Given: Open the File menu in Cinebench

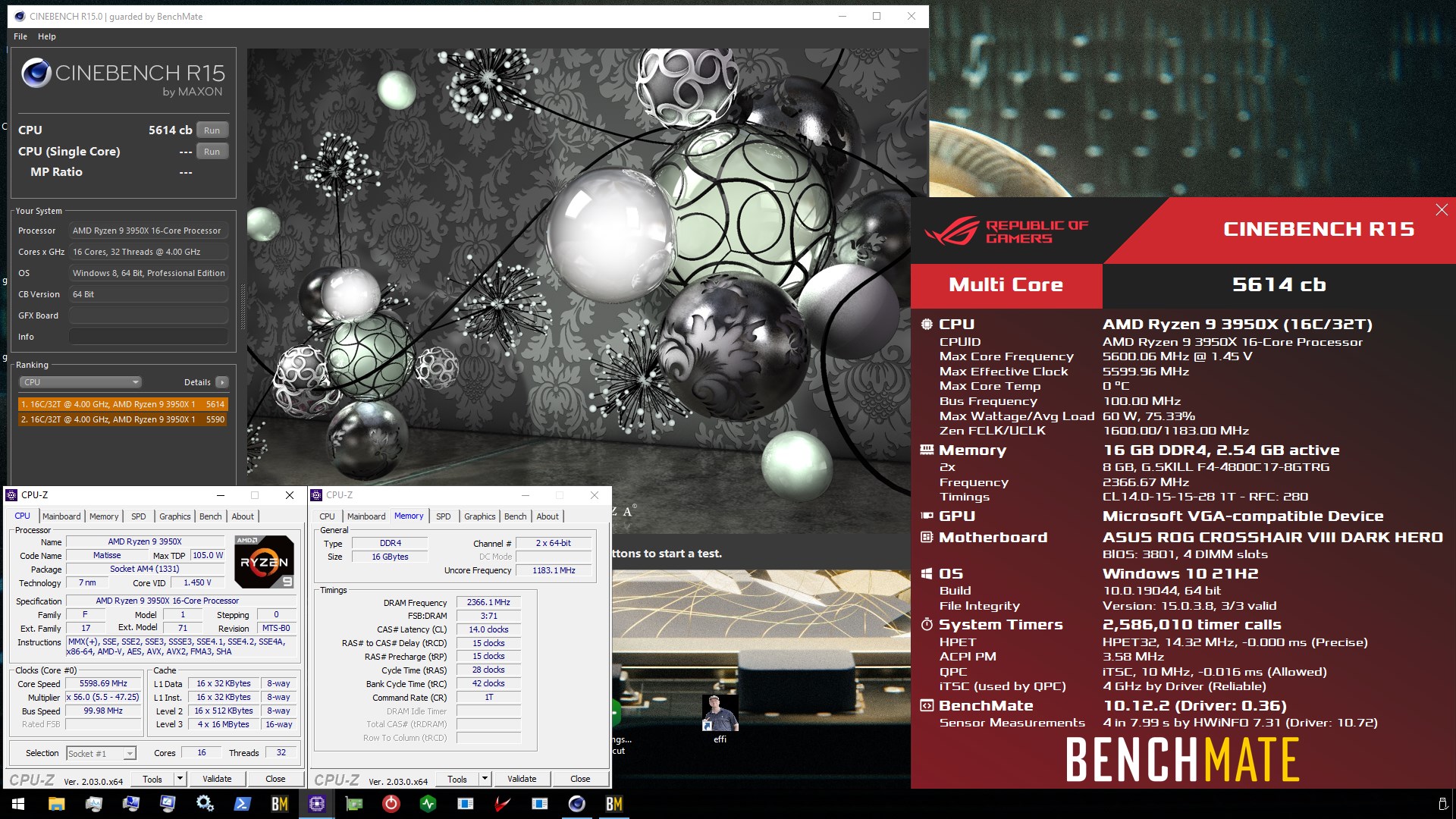Looking at the screenshot, I should (x=20, y=36).
